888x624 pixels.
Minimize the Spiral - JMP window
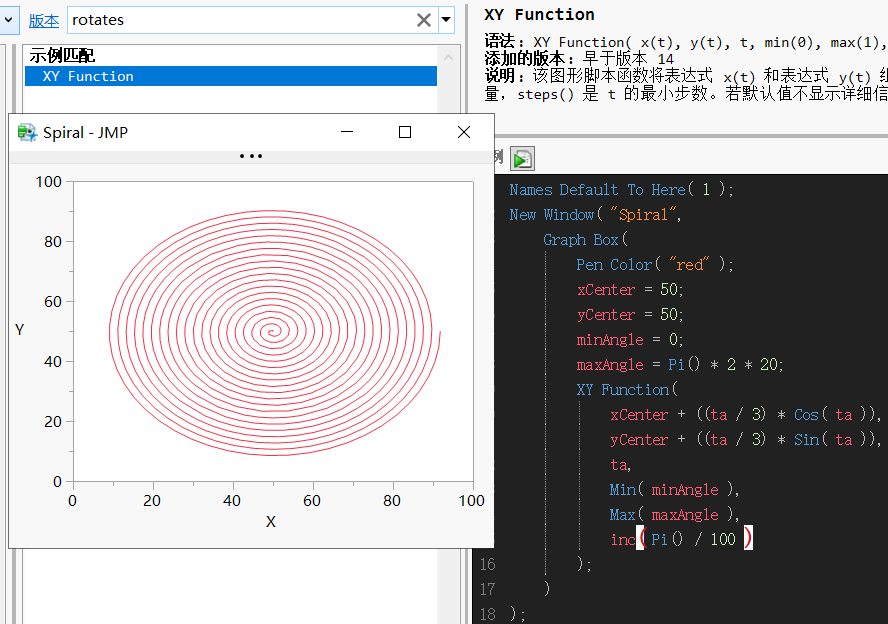346,131
